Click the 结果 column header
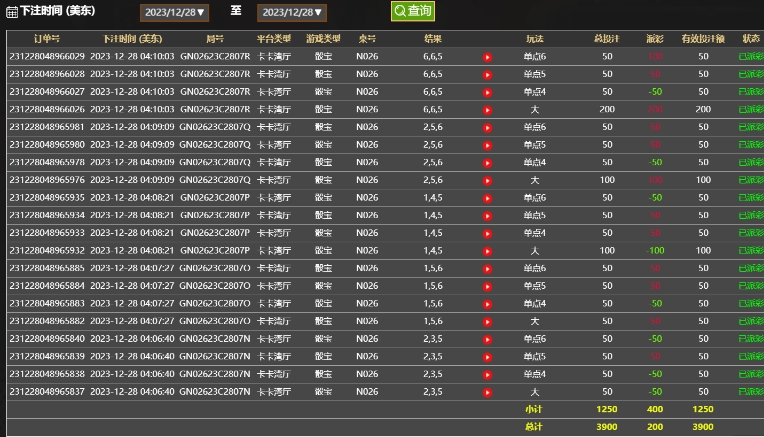The height and width of the screenshot is (437, 764). click(433, 38)
